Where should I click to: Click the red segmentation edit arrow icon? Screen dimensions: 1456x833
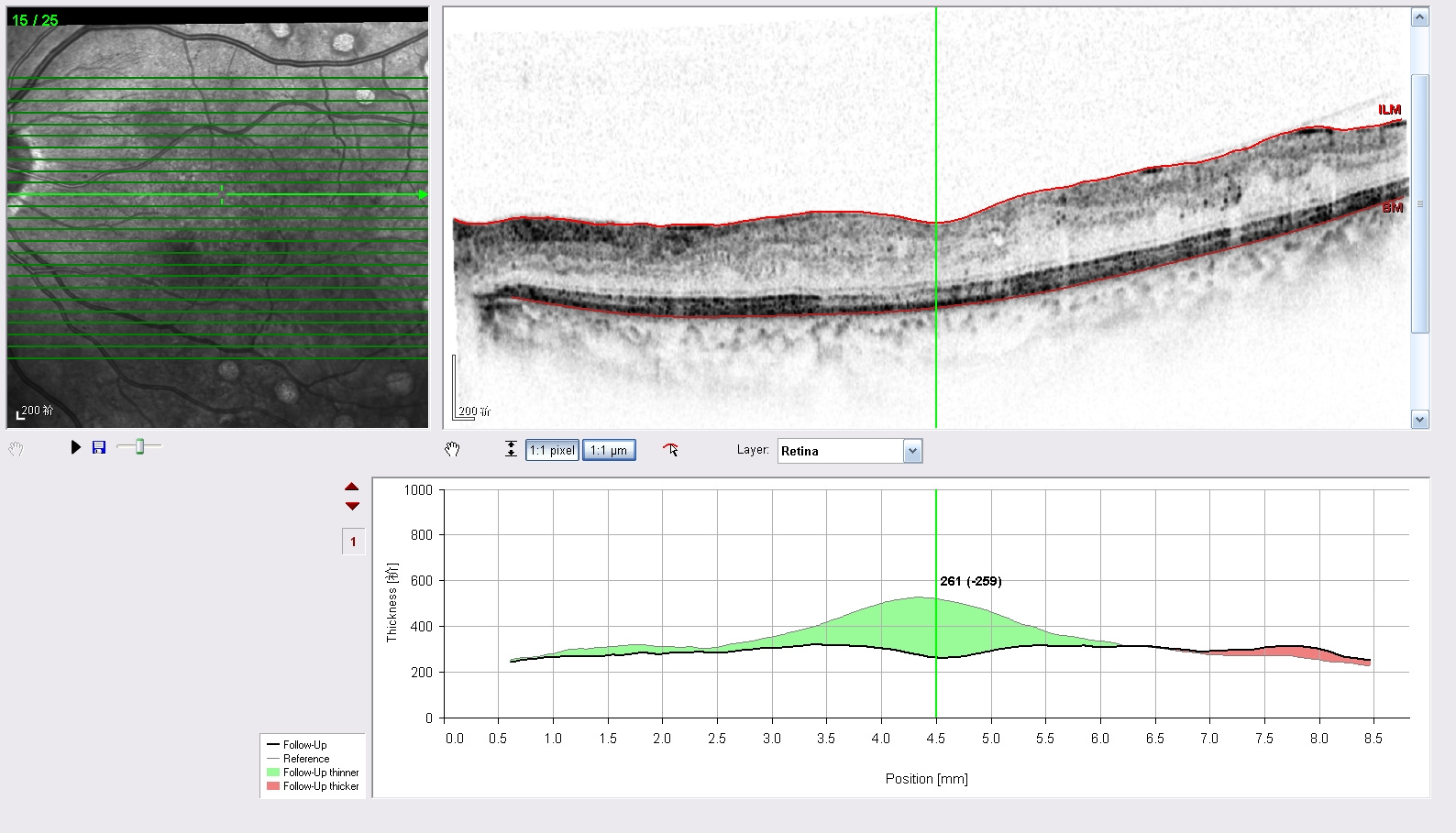671,449
